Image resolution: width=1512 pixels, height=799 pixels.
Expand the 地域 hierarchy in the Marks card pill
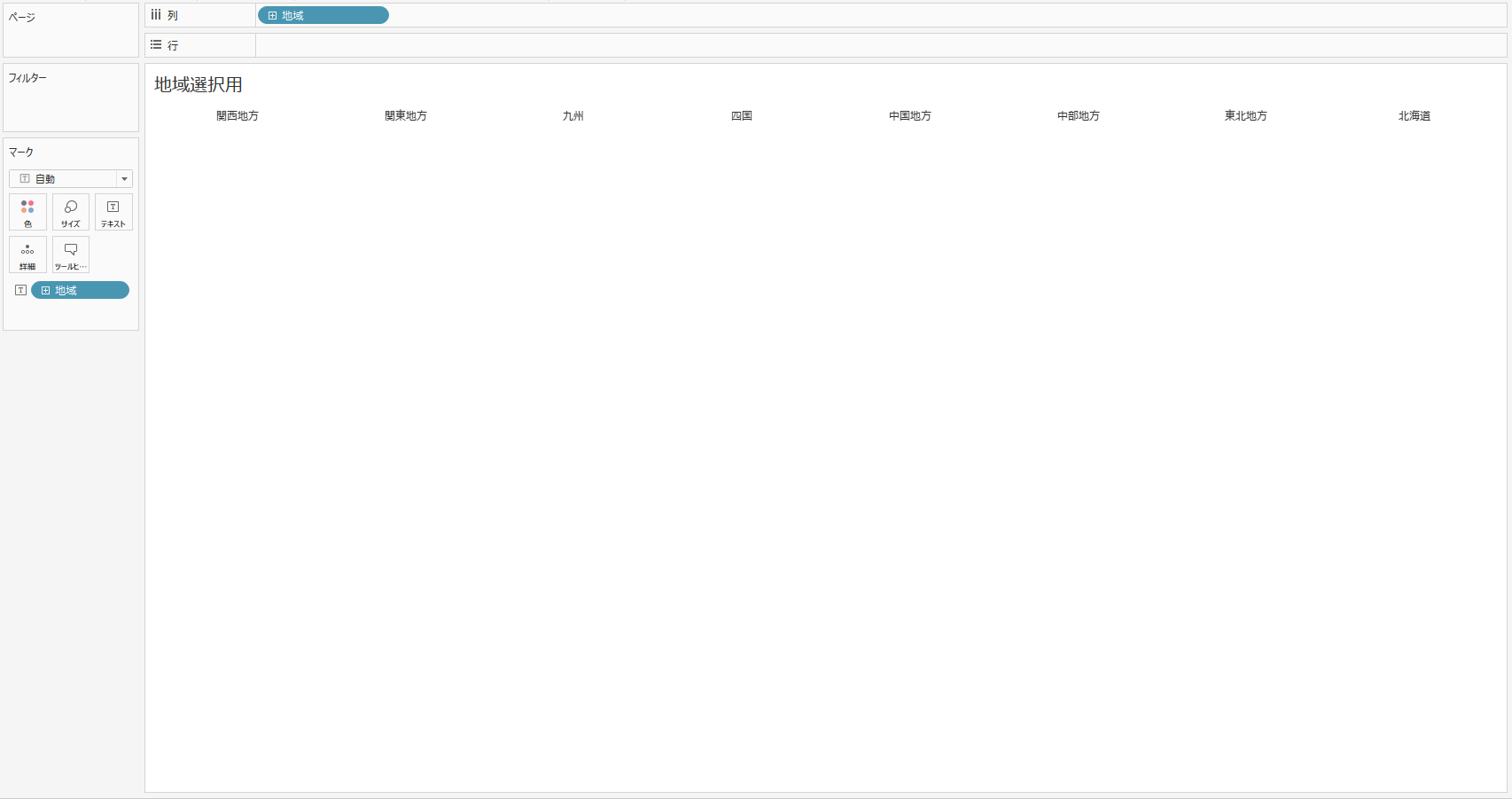(46, 290)
